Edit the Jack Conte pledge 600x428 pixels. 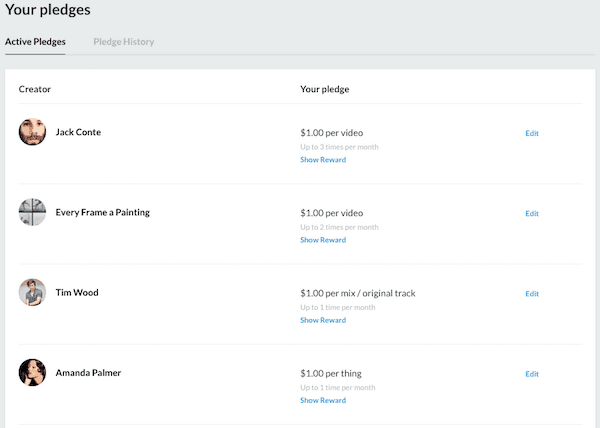click(x=531, y=133)
